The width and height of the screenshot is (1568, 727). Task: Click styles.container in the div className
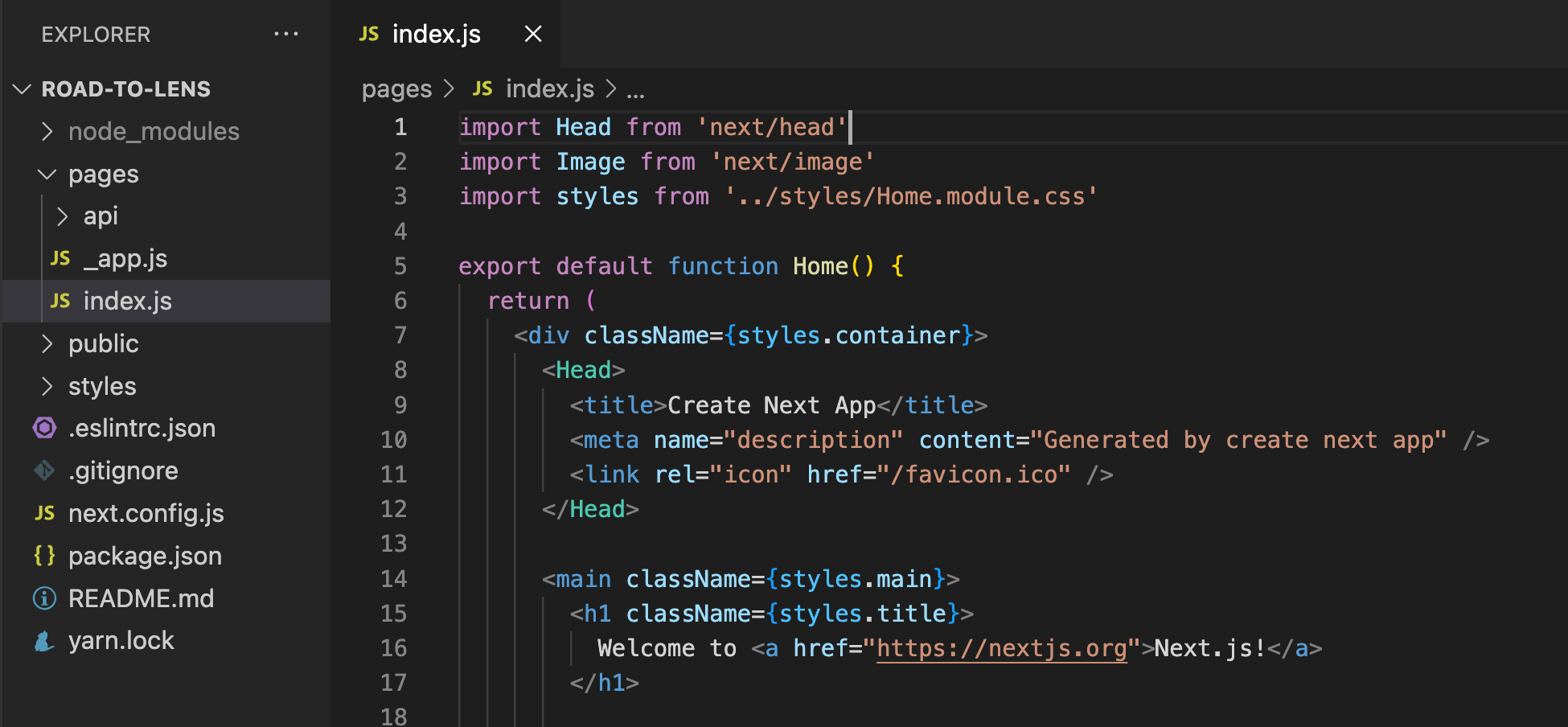[x=849, y=335]
